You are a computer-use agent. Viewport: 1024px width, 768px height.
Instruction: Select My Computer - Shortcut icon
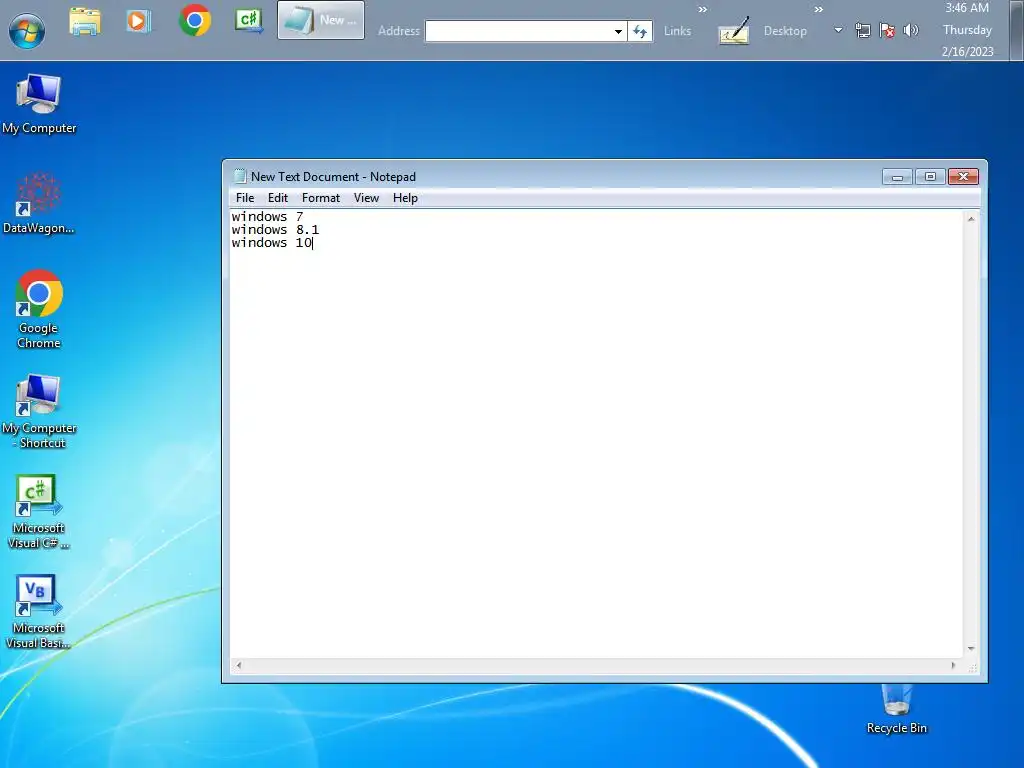(x=39, y=411)
